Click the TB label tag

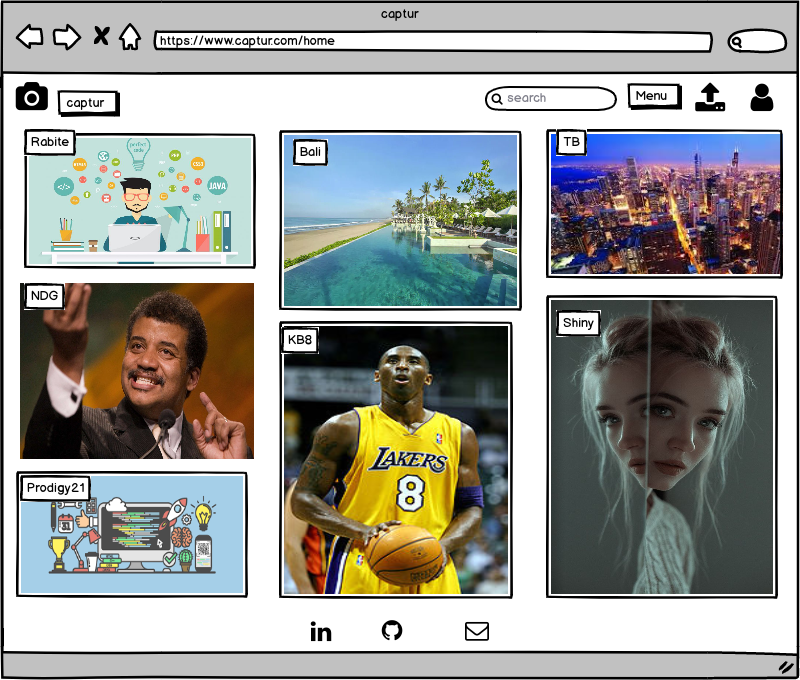571,142
